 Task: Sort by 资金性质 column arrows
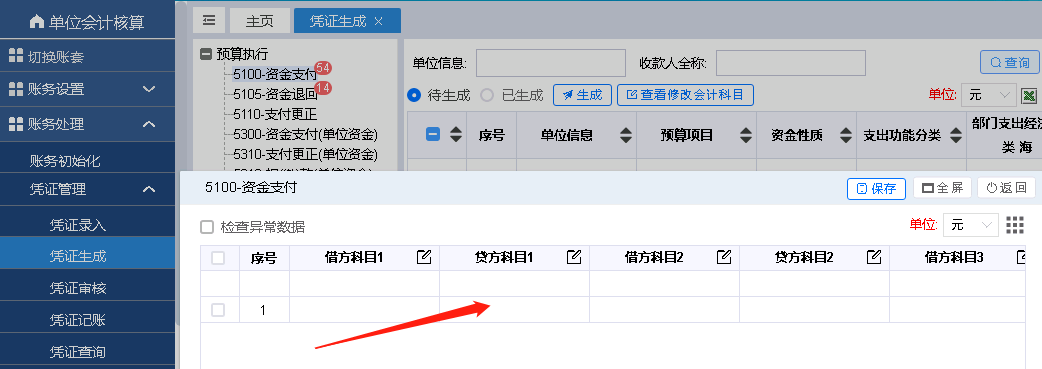846,135
